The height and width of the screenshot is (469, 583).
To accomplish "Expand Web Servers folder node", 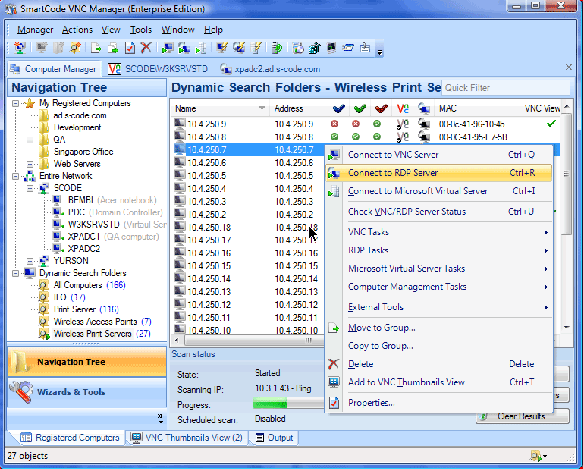I will coord(30,164).
